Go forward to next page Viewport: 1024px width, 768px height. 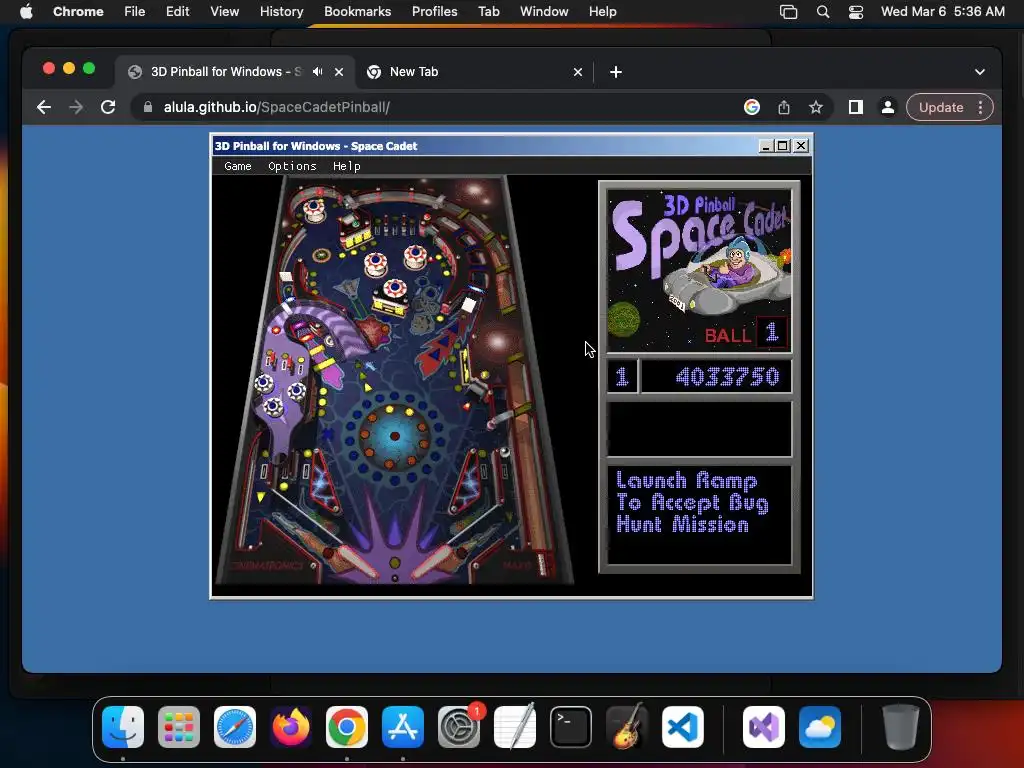(76, 107)
